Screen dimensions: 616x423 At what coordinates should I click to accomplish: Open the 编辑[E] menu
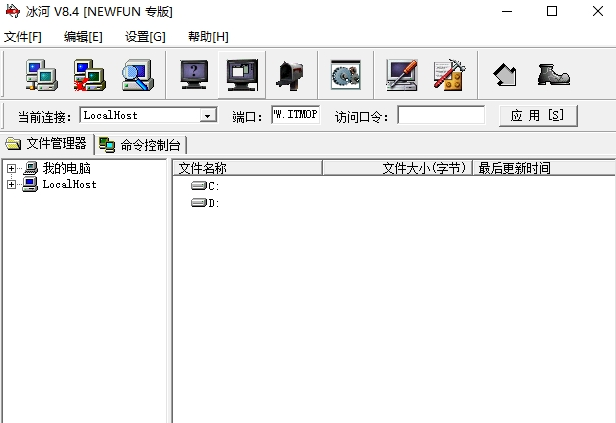pos(83,37)
